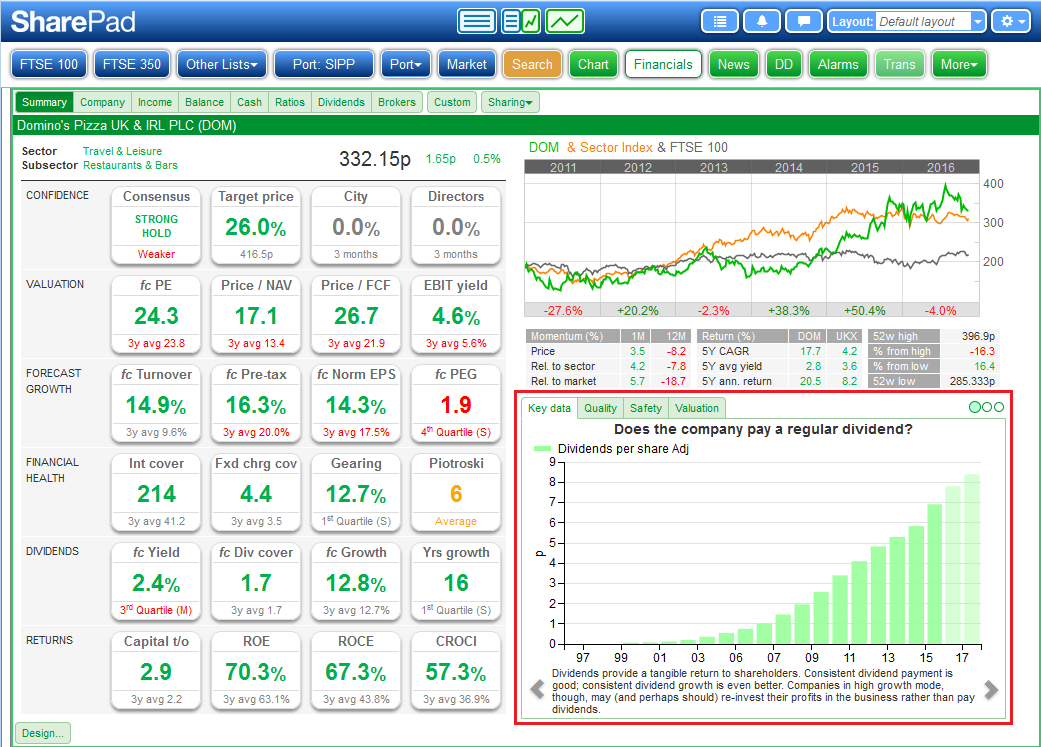Click the blue list icon button beside the bell
Viewport: 1041px width, 747px height.
pyautogui.click(x=720, y=21)
